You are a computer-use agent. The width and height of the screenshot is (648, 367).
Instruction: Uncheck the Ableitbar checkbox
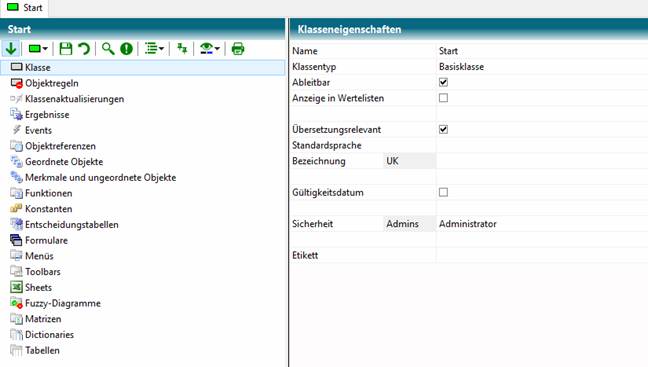pyautogui.click(x=443, y=82)
